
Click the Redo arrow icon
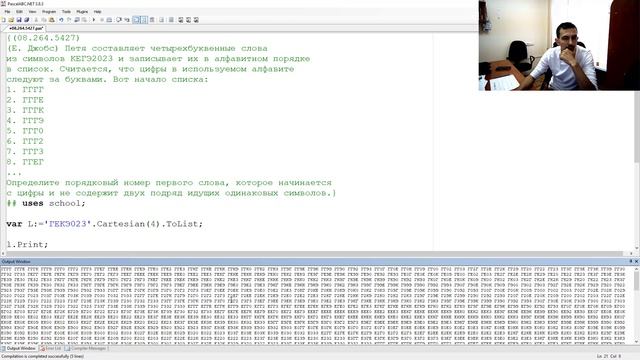tap(69, 20)
